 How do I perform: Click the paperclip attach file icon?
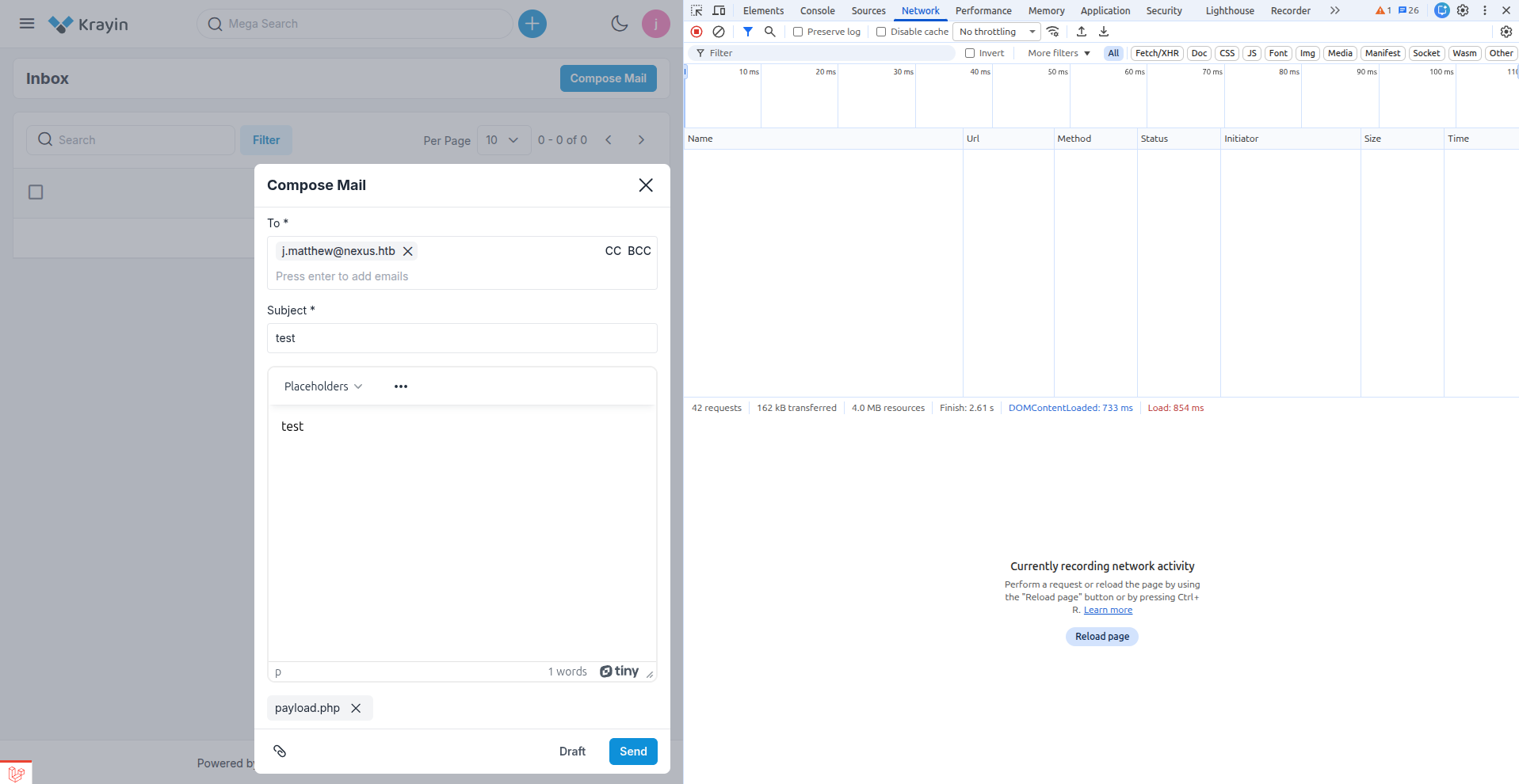click(x=280, y=752)
